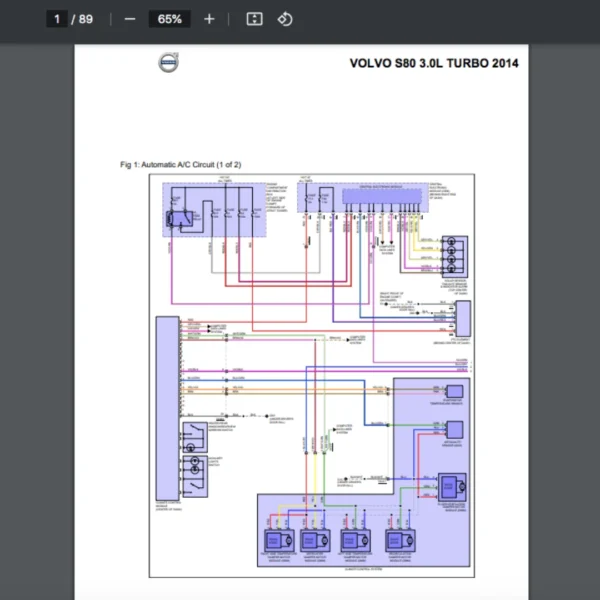The image size is (600, 600).
Task: Click the zoom out minus button
Action: [x=129, y=19]
